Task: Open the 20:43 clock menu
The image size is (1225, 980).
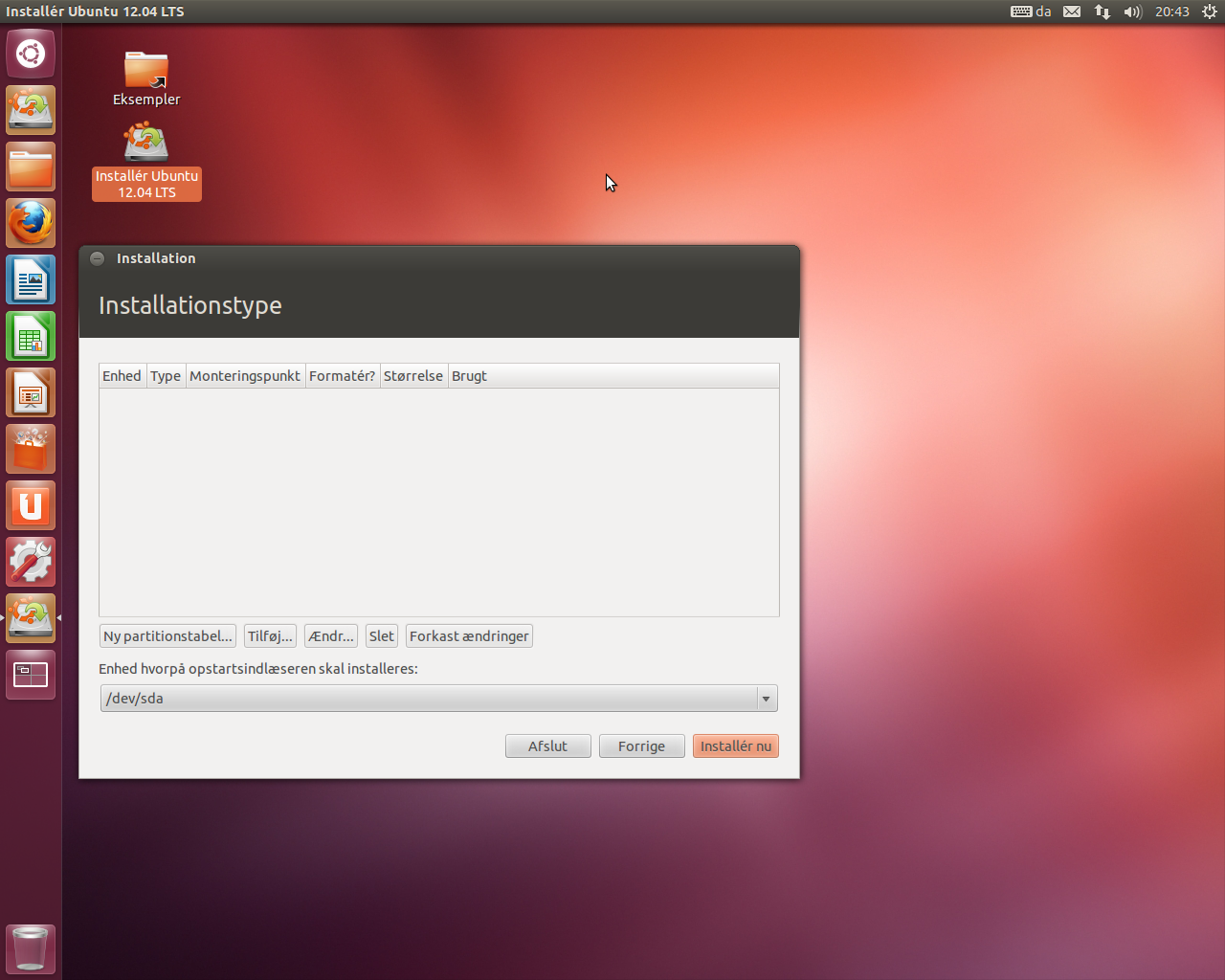Action: [1171, 11]
